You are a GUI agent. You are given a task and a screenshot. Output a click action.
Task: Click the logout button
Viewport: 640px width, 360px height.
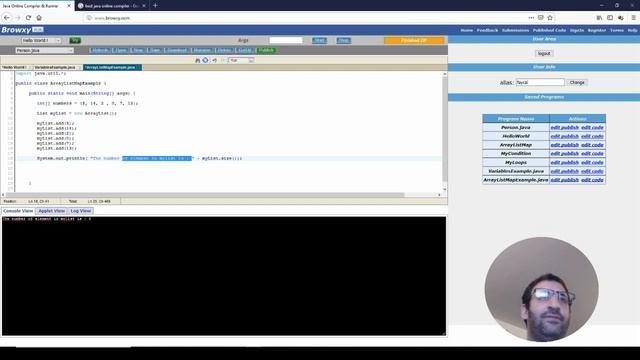click(x=544, y=53)
